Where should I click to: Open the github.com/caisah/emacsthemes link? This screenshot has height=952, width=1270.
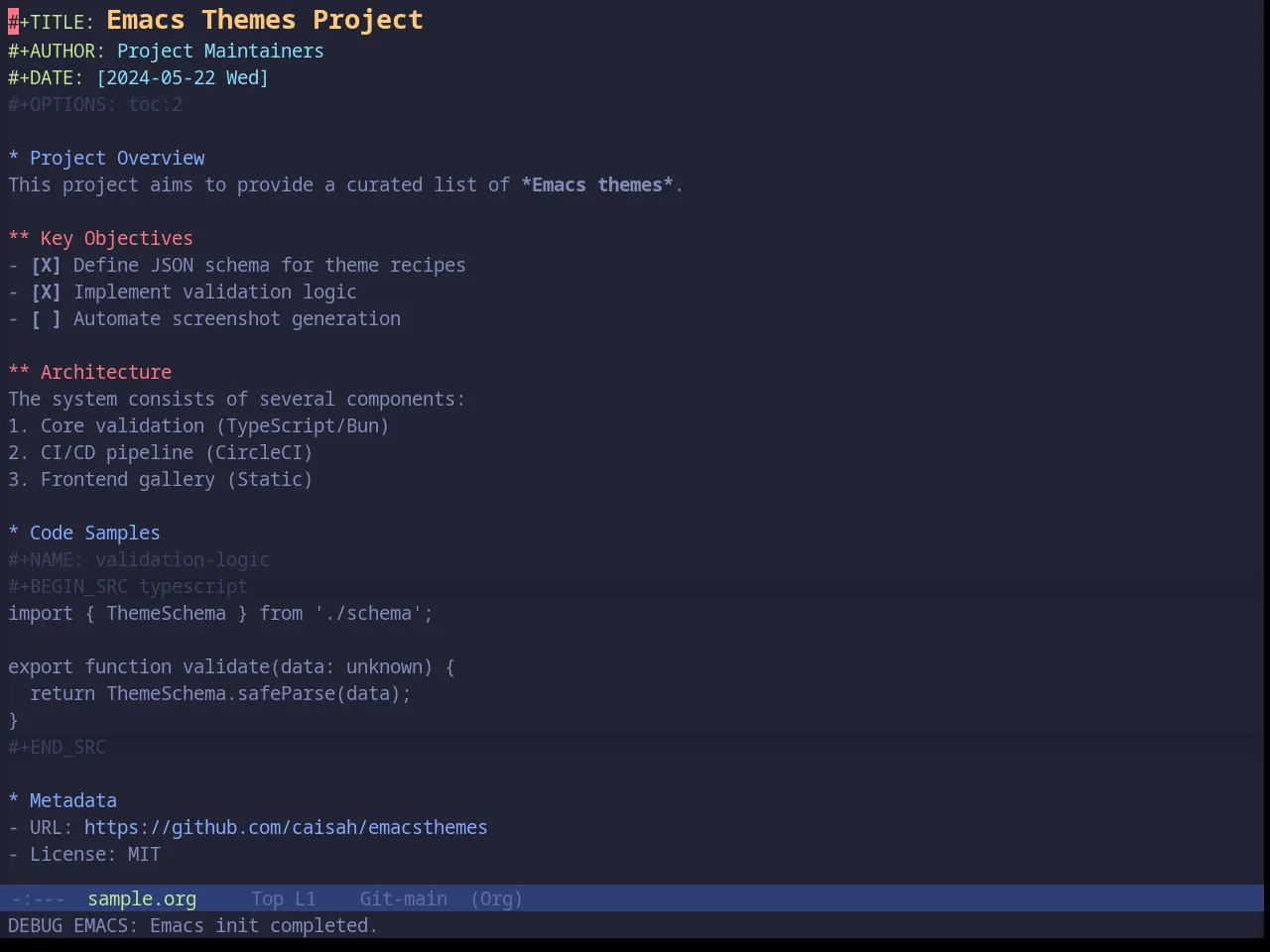(x=286, y=827)
